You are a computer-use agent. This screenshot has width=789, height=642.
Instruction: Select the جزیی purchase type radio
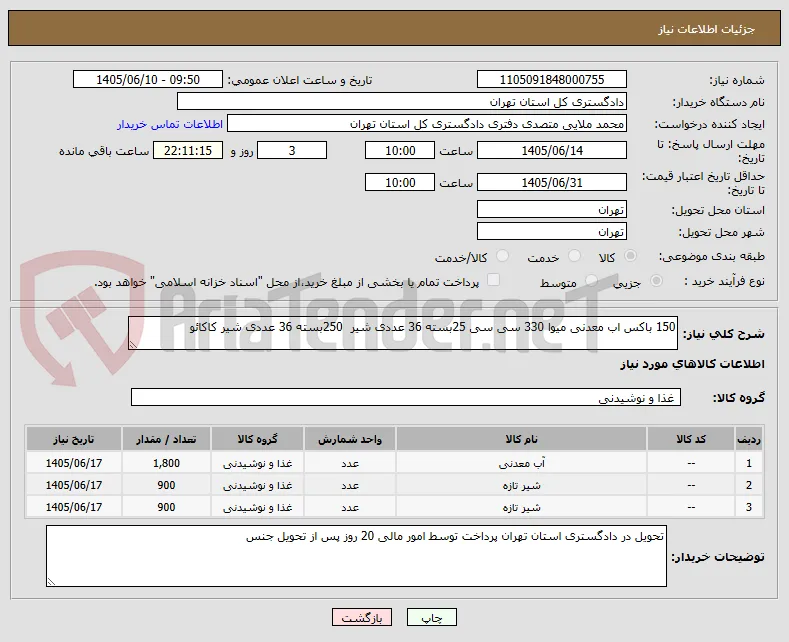point(656,281)
